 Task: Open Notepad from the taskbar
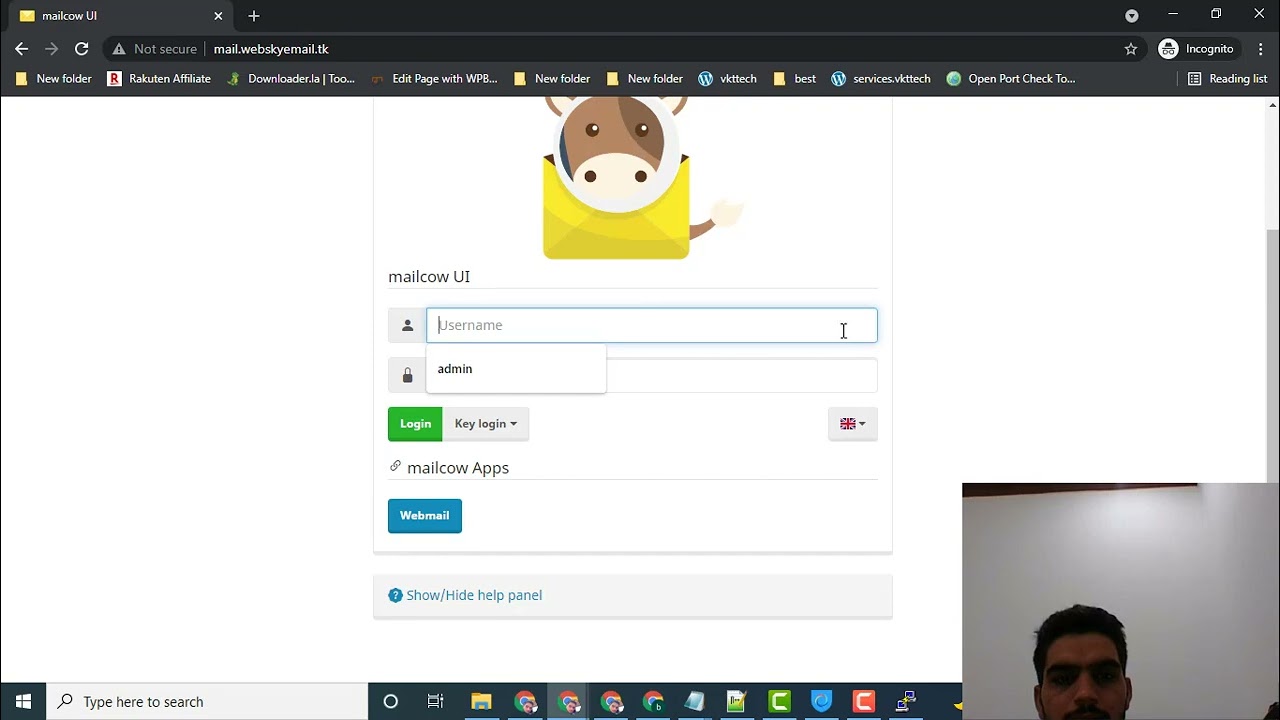(695, 701)
